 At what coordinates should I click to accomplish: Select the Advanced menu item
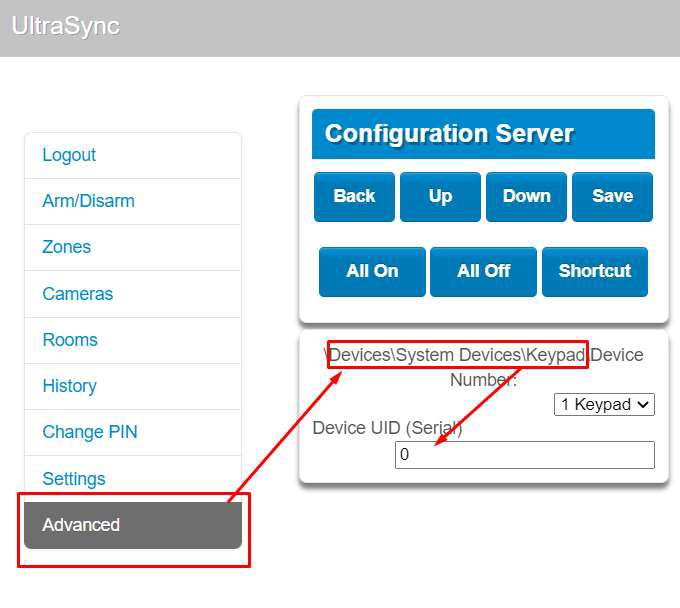(133, 525)
